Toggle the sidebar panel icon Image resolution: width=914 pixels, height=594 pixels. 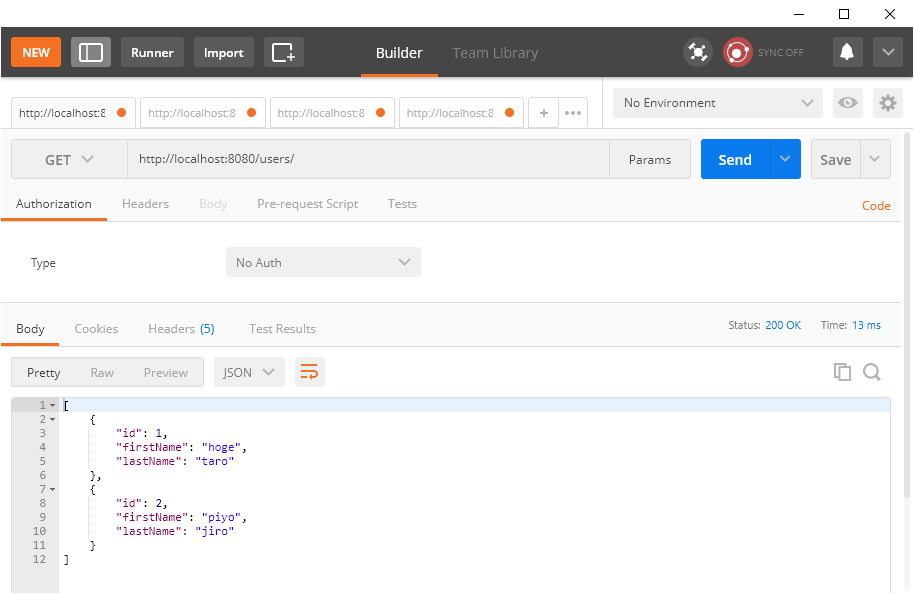click(91, 52)
